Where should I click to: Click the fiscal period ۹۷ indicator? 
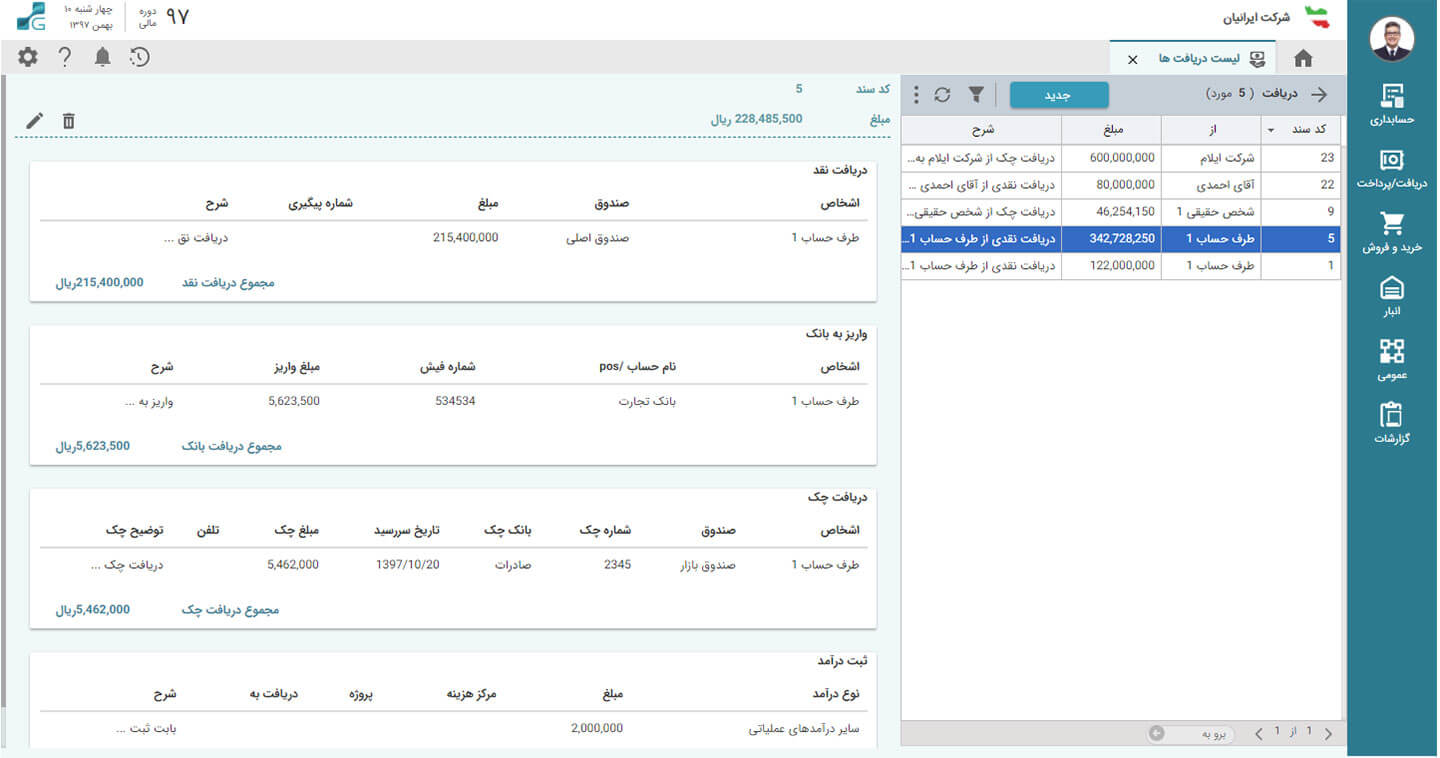[x=176, y=17]
